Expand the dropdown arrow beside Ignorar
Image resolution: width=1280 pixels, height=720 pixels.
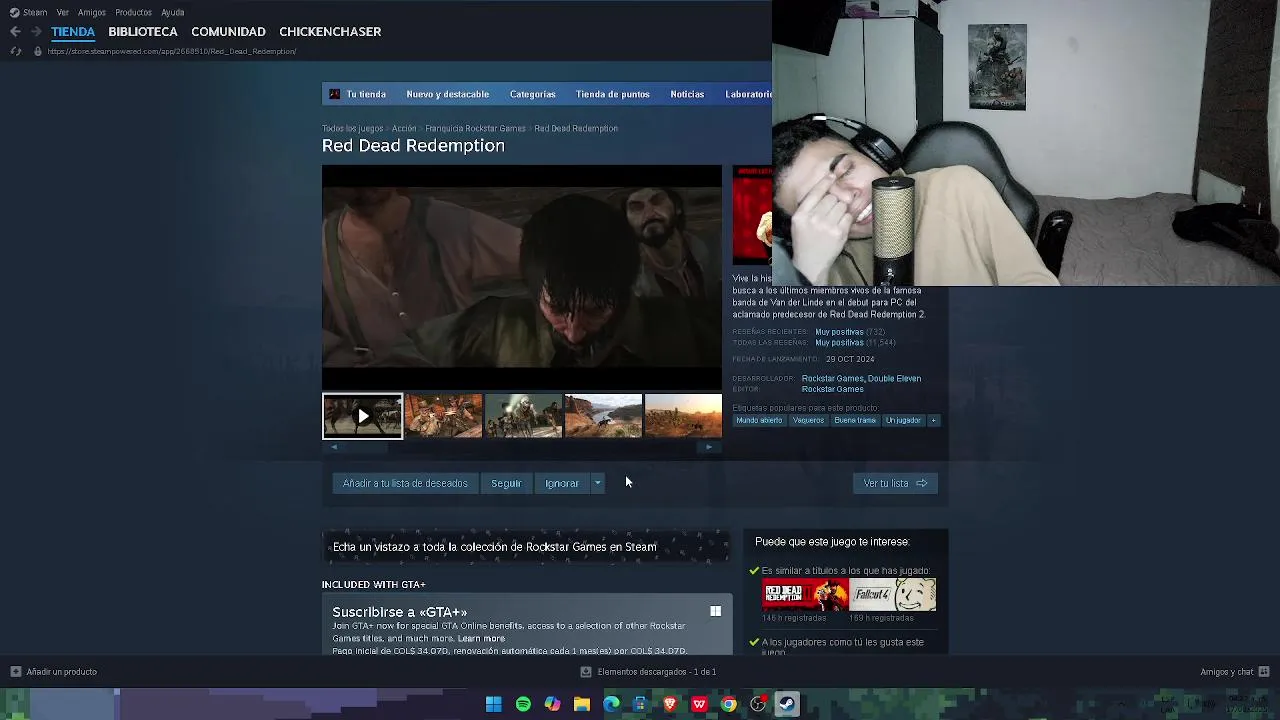[x=597, y=483]
